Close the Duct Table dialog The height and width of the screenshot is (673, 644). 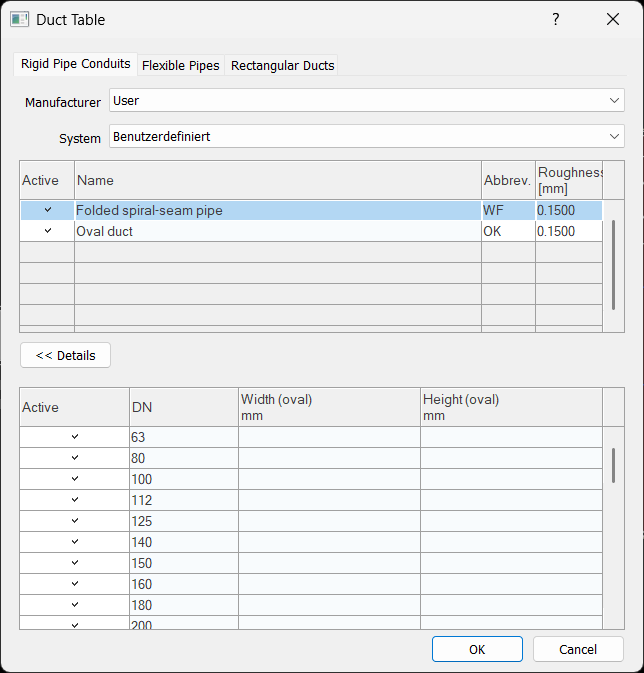point(613,19)
